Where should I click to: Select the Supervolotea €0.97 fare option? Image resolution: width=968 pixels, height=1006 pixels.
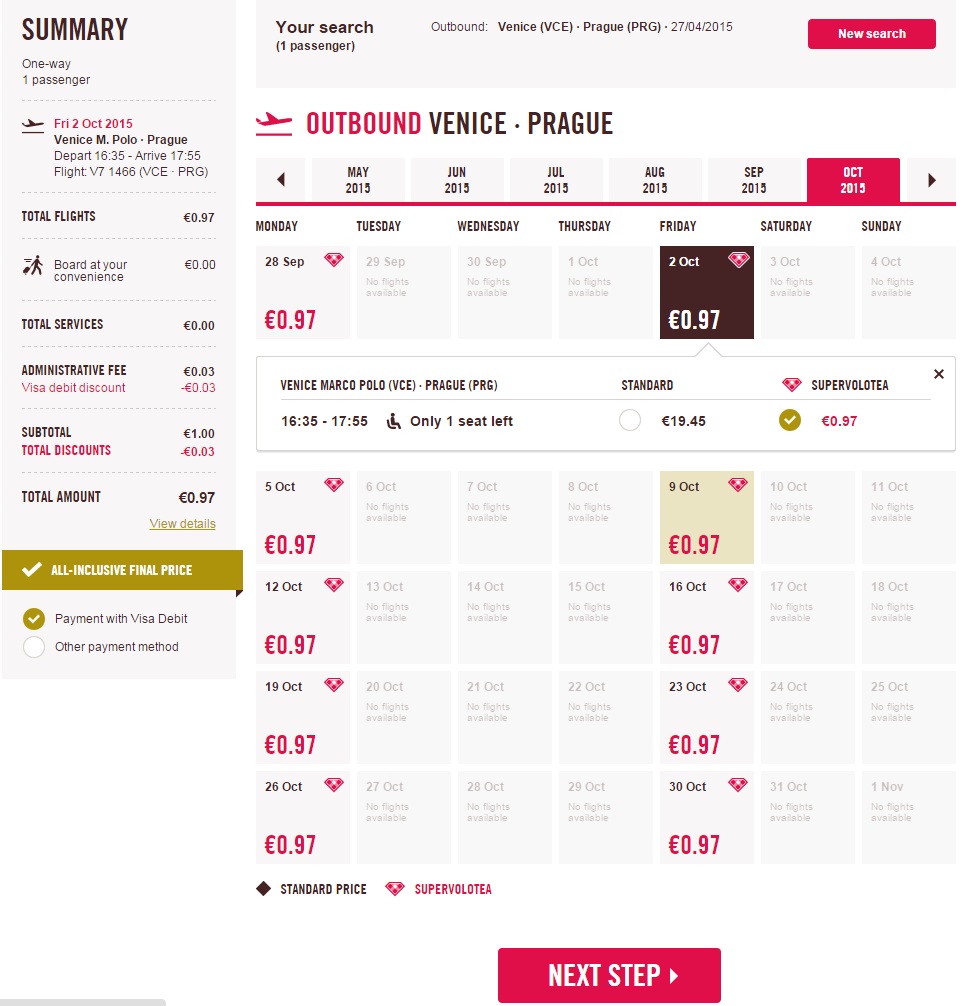point(790,420)
